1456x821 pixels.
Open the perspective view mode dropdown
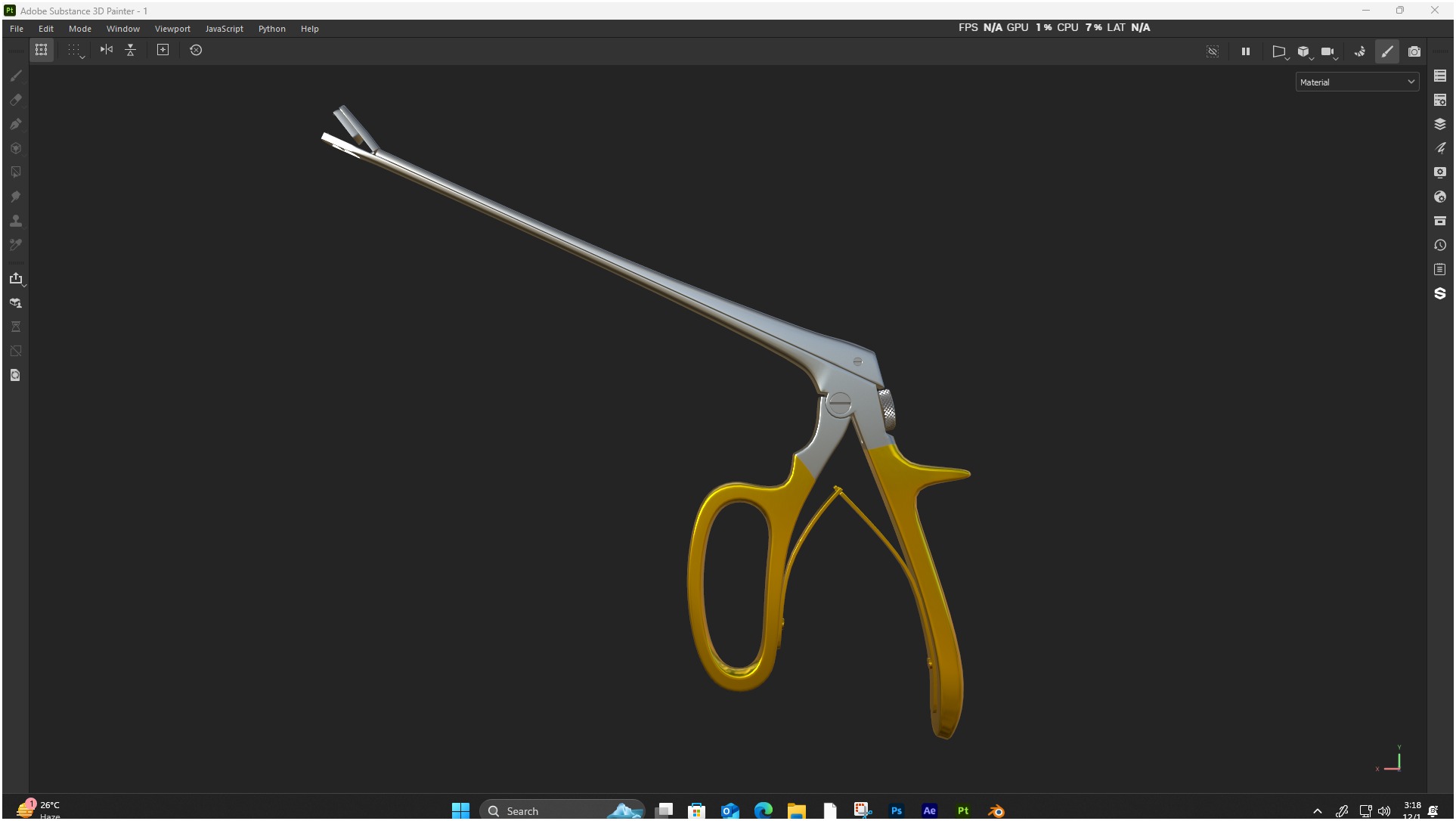[1280, 51]
